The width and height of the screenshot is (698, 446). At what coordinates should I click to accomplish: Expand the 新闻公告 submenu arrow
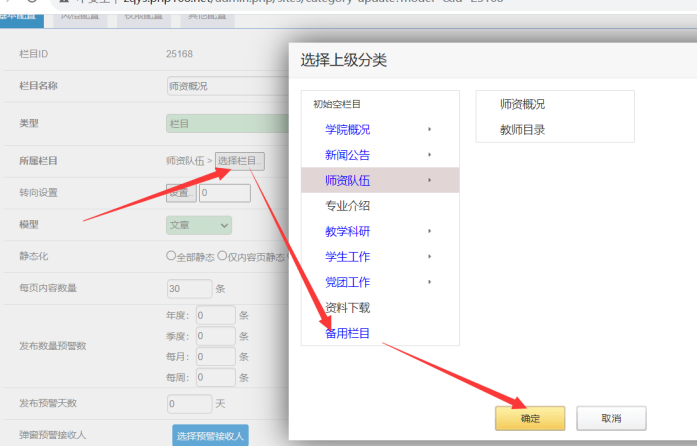point(429,155)
